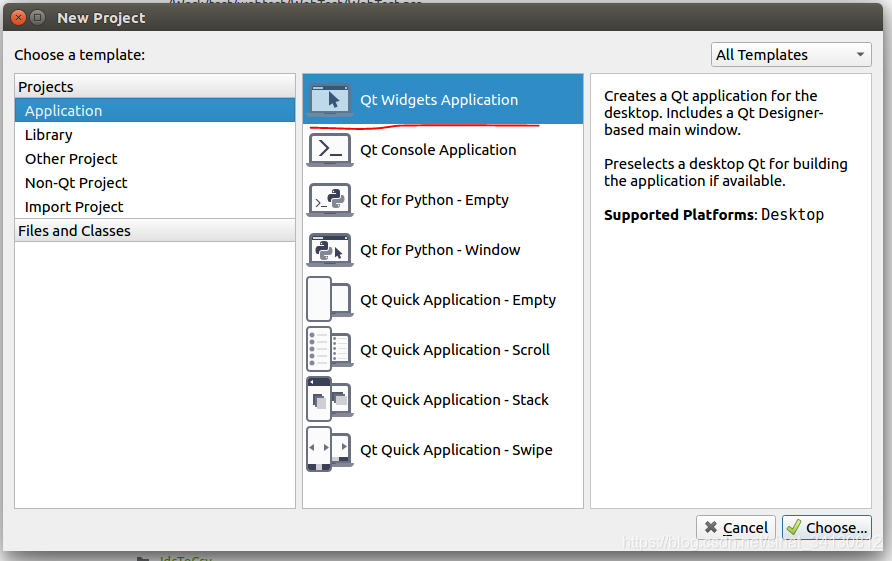Image resolution: width=892 pixels, height=561 pixels.
Task: Select the Qt Widgets Application label
Action: pyautogui.click(x=439, y=100)
